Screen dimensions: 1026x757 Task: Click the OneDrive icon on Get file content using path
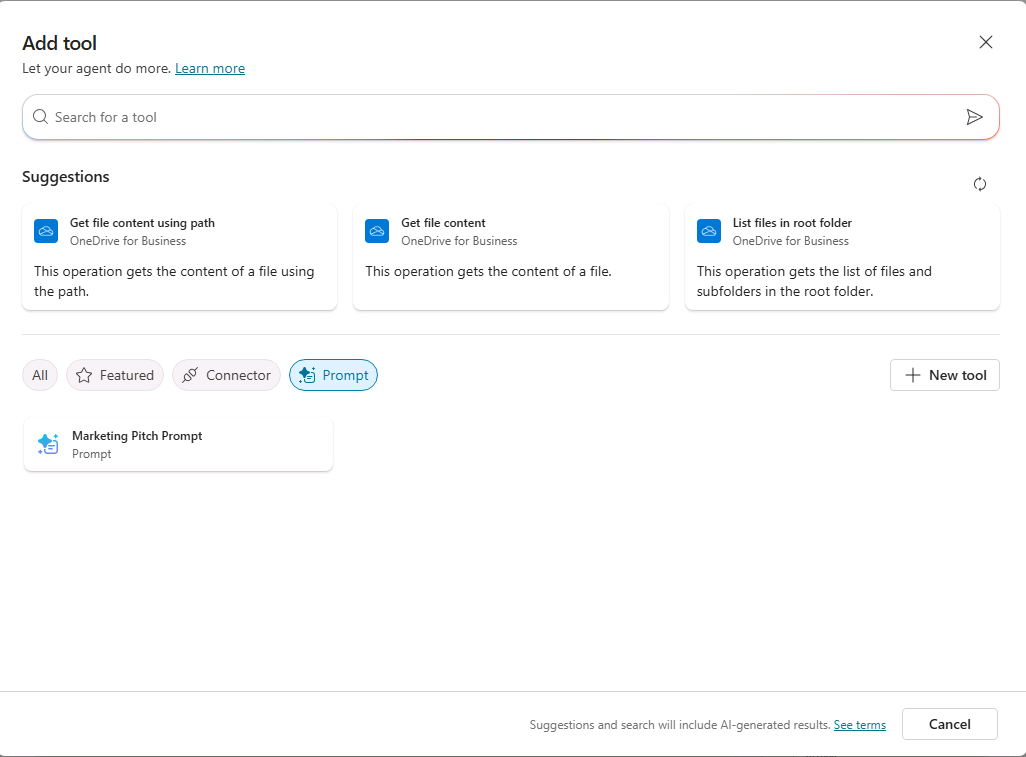(45, 231)
